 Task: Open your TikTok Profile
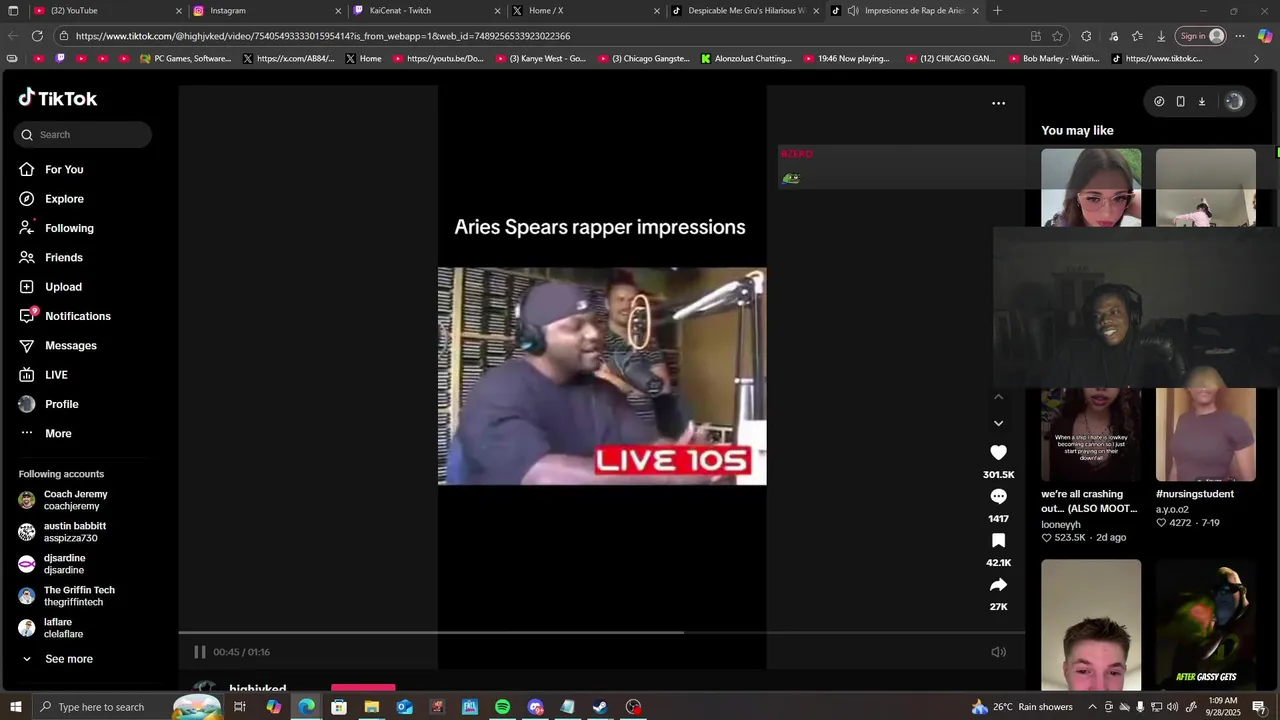(48, 404)
